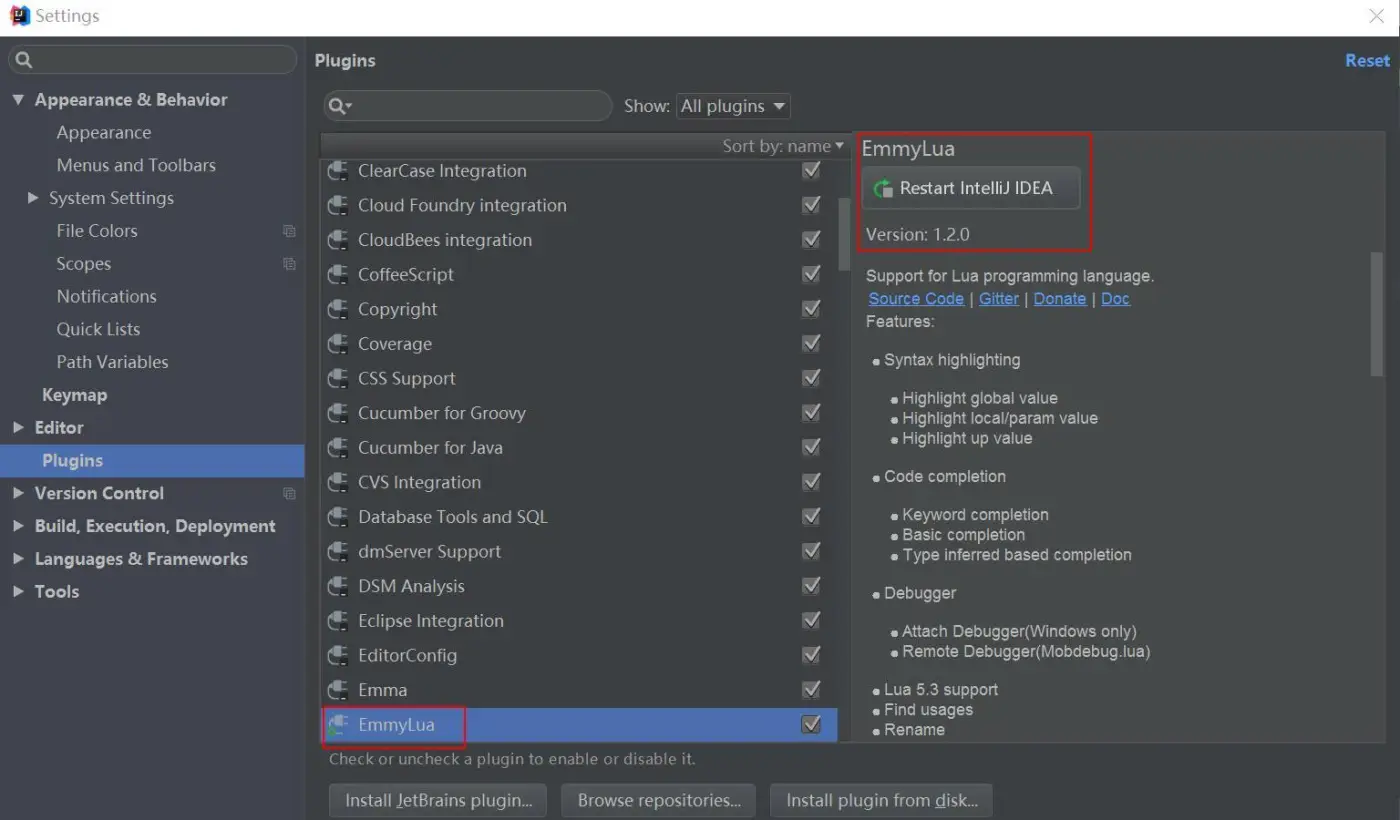Click Install plugin from disk button
The height and width of the screenshot is (820, 1400).
(x=881, y=800)
